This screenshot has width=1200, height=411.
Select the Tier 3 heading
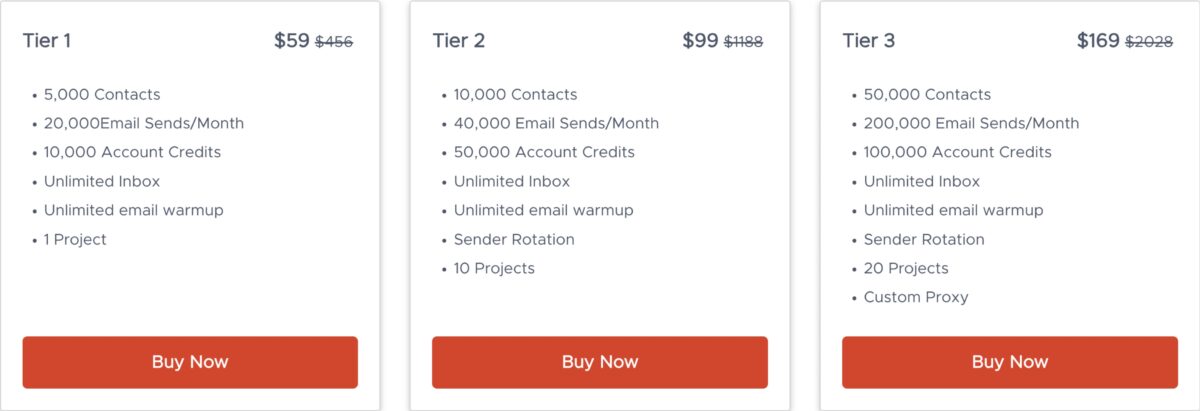[869, 41]
